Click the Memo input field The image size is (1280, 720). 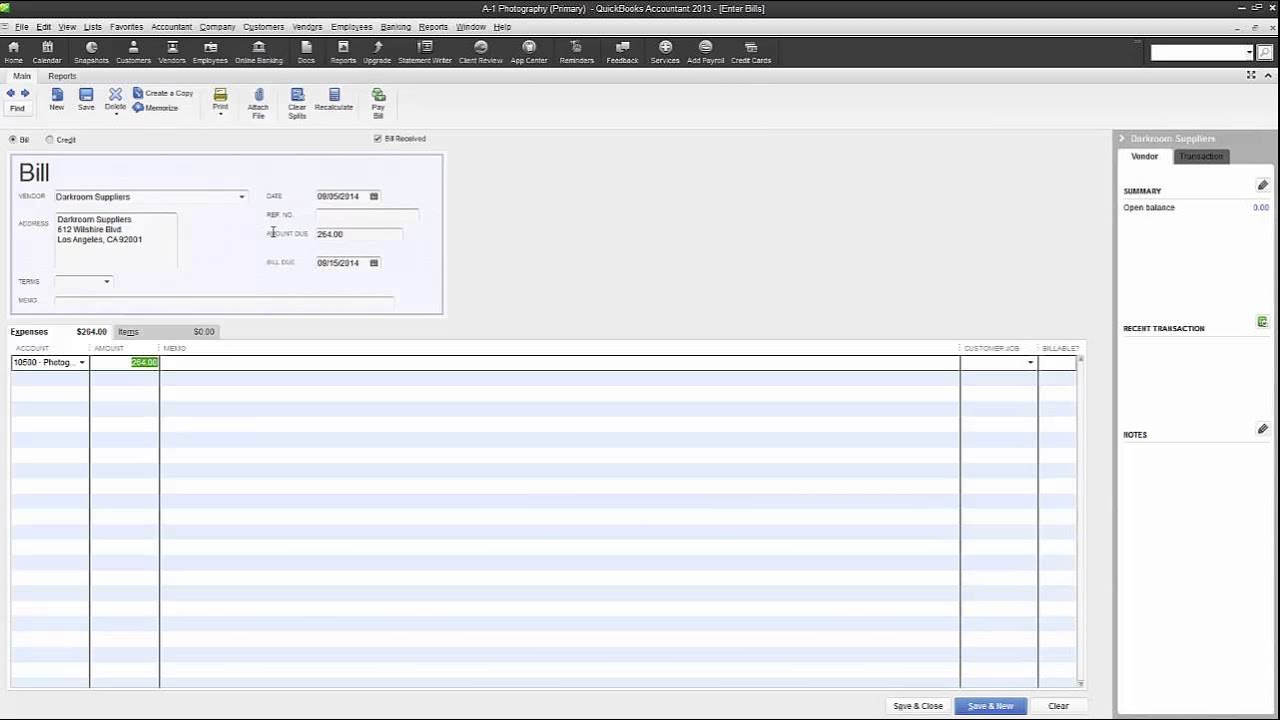(224, 300)
